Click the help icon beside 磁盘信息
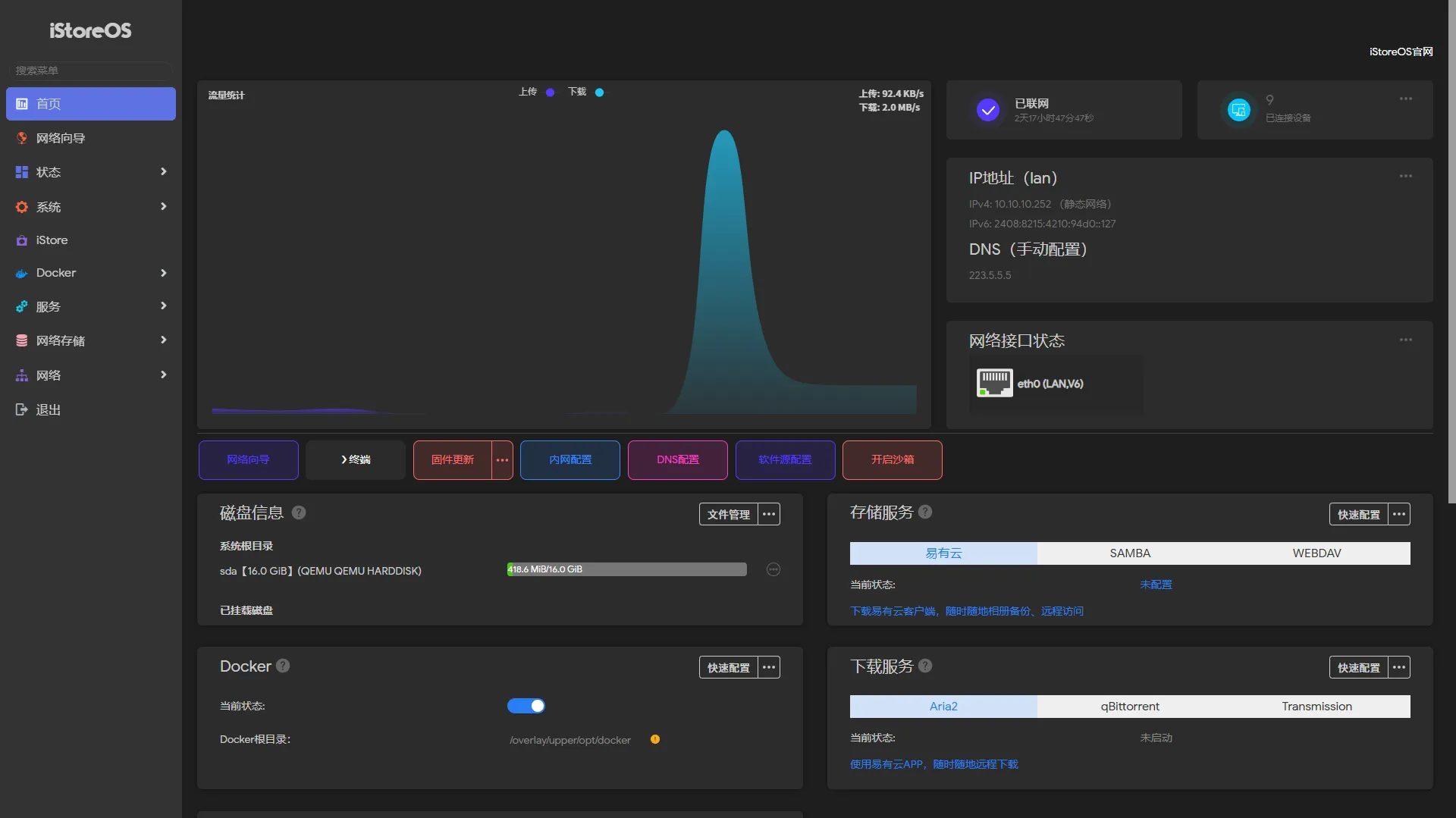This screenshot has height=818, width=1456. [299, 512]
